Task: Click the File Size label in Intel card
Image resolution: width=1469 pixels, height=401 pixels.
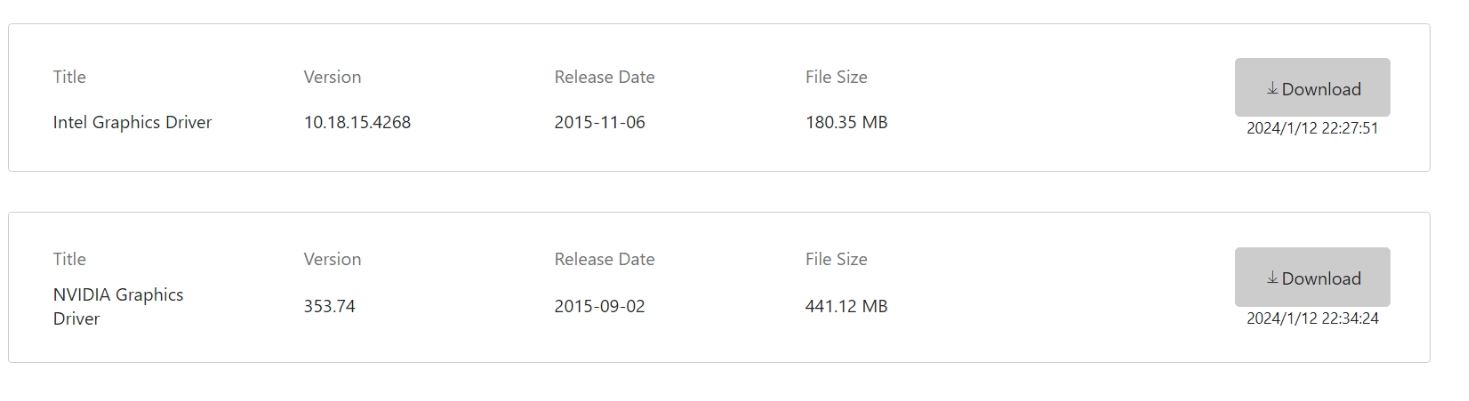Action: coord(836,77)
